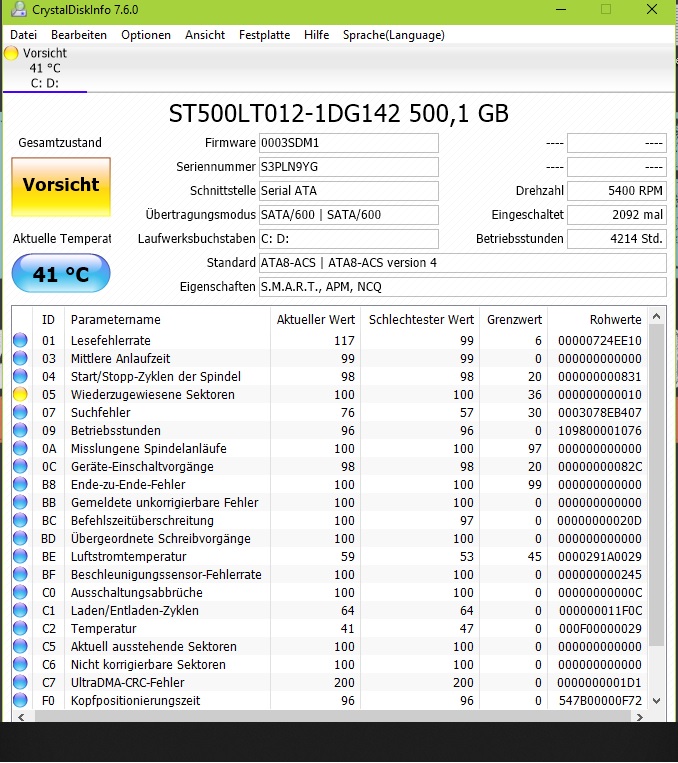Click the horizontal scroll right arrow

pos(640,717)
